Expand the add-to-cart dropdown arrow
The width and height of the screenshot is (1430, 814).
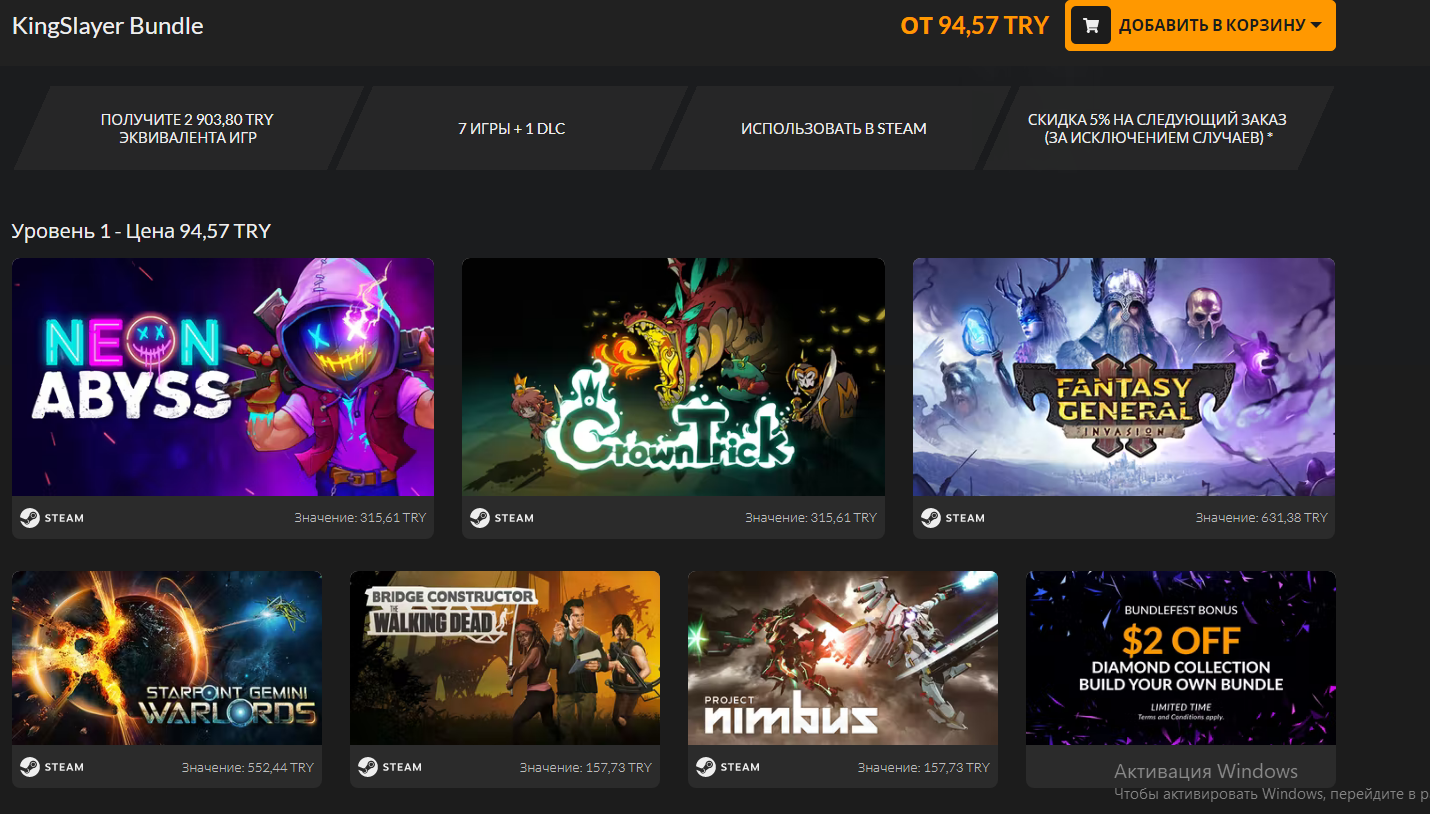point(1316,25)
